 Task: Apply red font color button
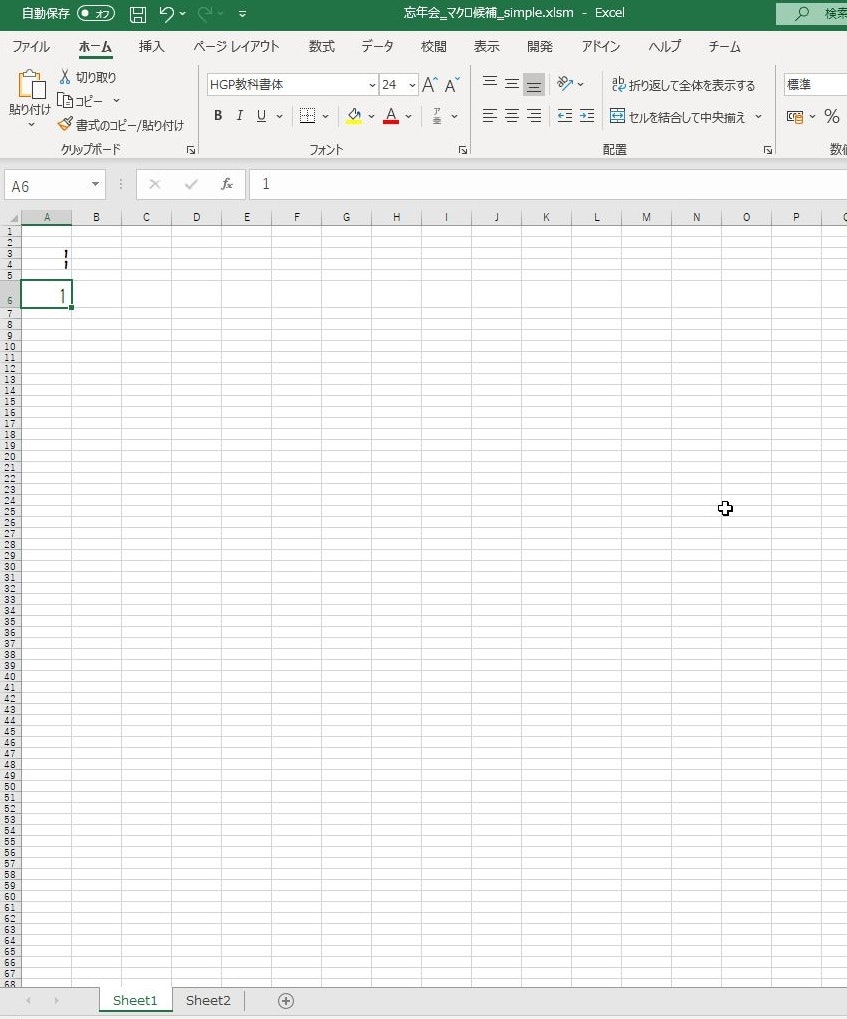click(x=391, y=116)
